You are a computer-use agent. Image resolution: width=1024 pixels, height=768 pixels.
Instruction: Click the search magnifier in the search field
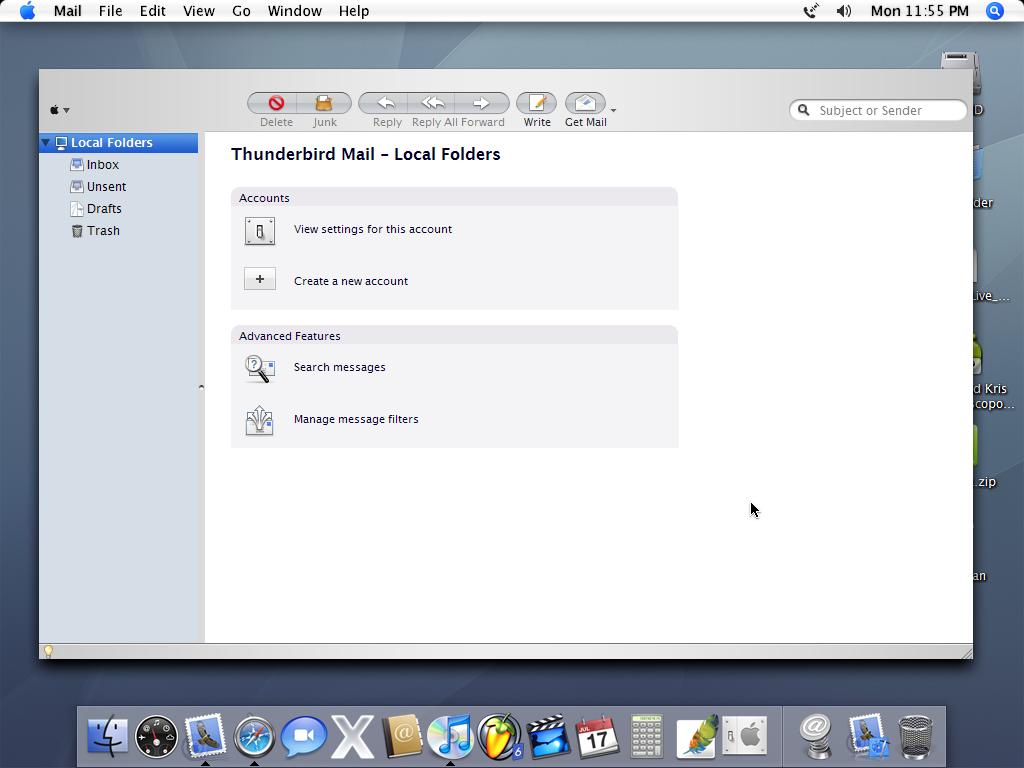804,110
